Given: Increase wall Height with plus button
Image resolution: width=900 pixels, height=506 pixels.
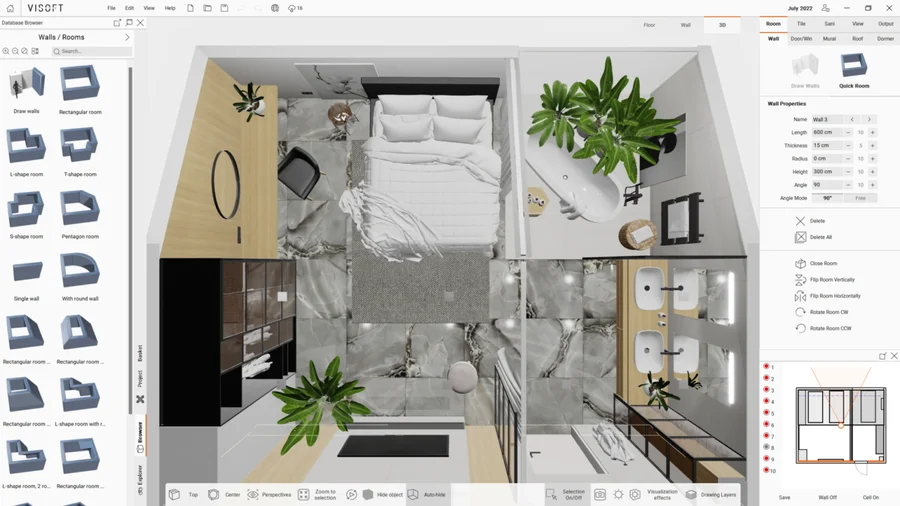Looking at the screenshot, I should point(872,172).
